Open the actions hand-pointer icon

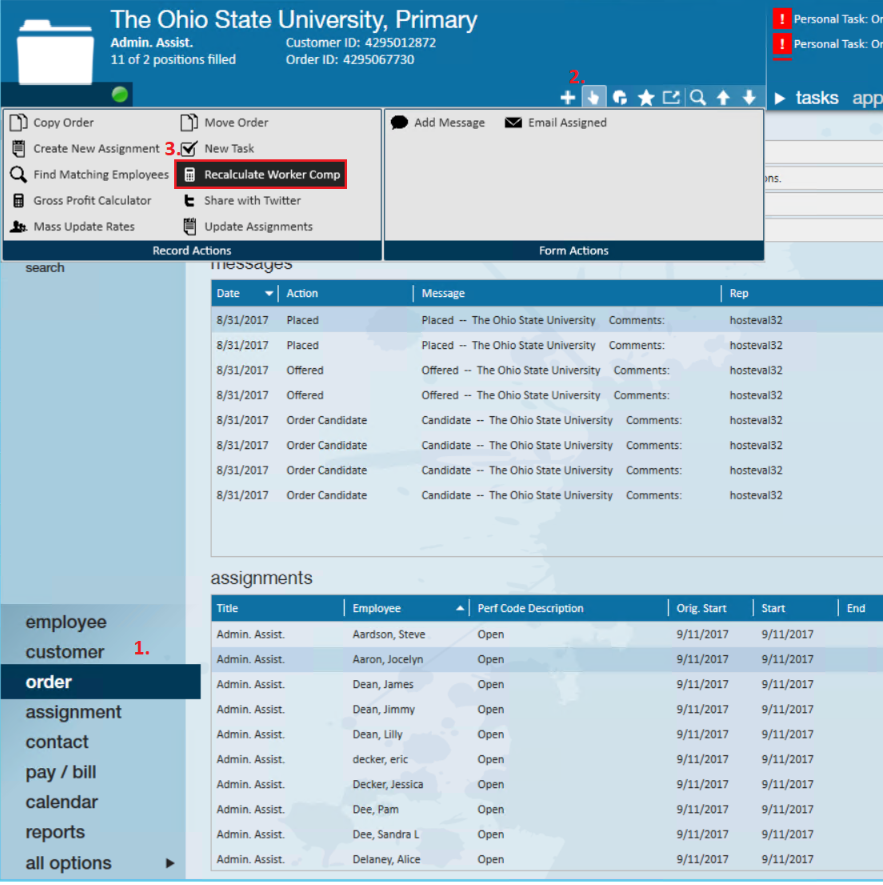593,98
